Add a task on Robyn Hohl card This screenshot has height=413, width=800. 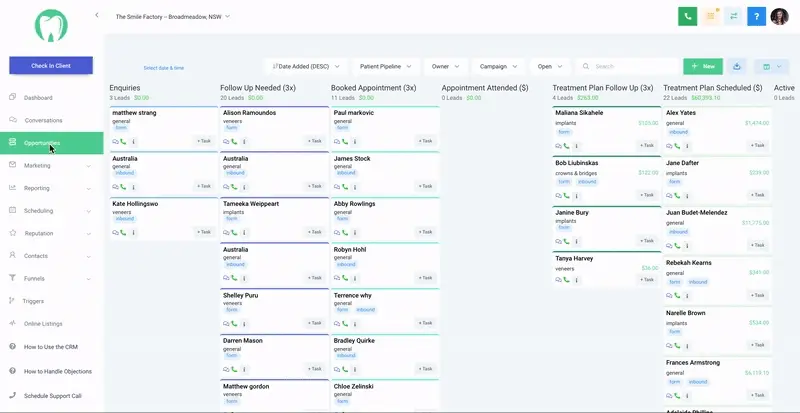point(426,278)
